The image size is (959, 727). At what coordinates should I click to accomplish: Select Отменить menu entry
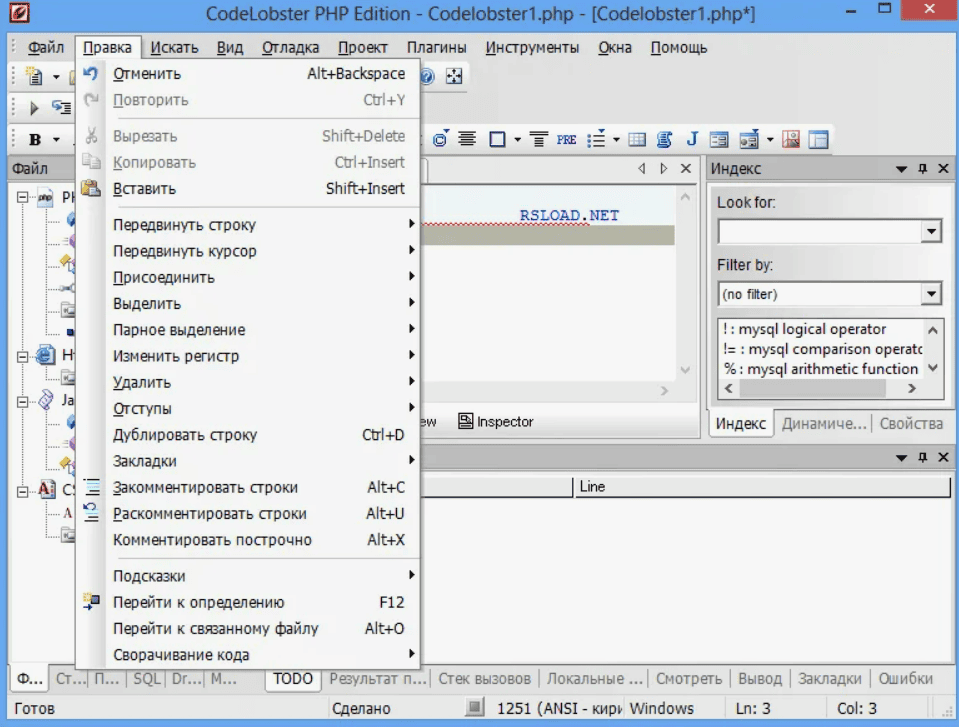(x=248, y=73)
